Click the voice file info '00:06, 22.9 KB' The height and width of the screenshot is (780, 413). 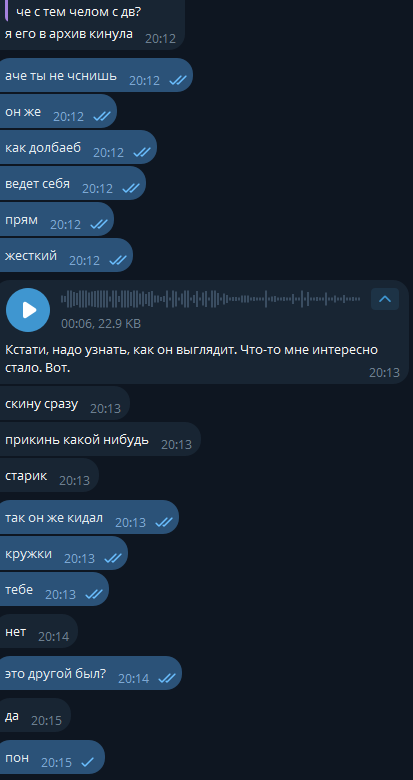[101, 324]
